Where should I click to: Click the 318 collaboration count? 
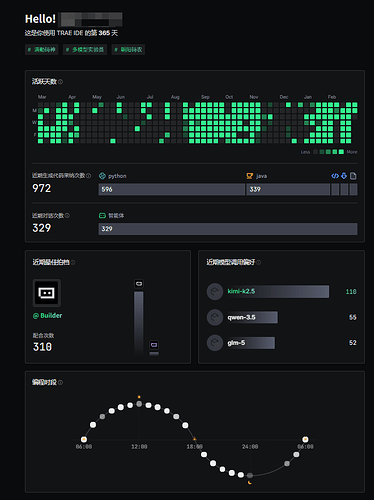tap(42, 347)
